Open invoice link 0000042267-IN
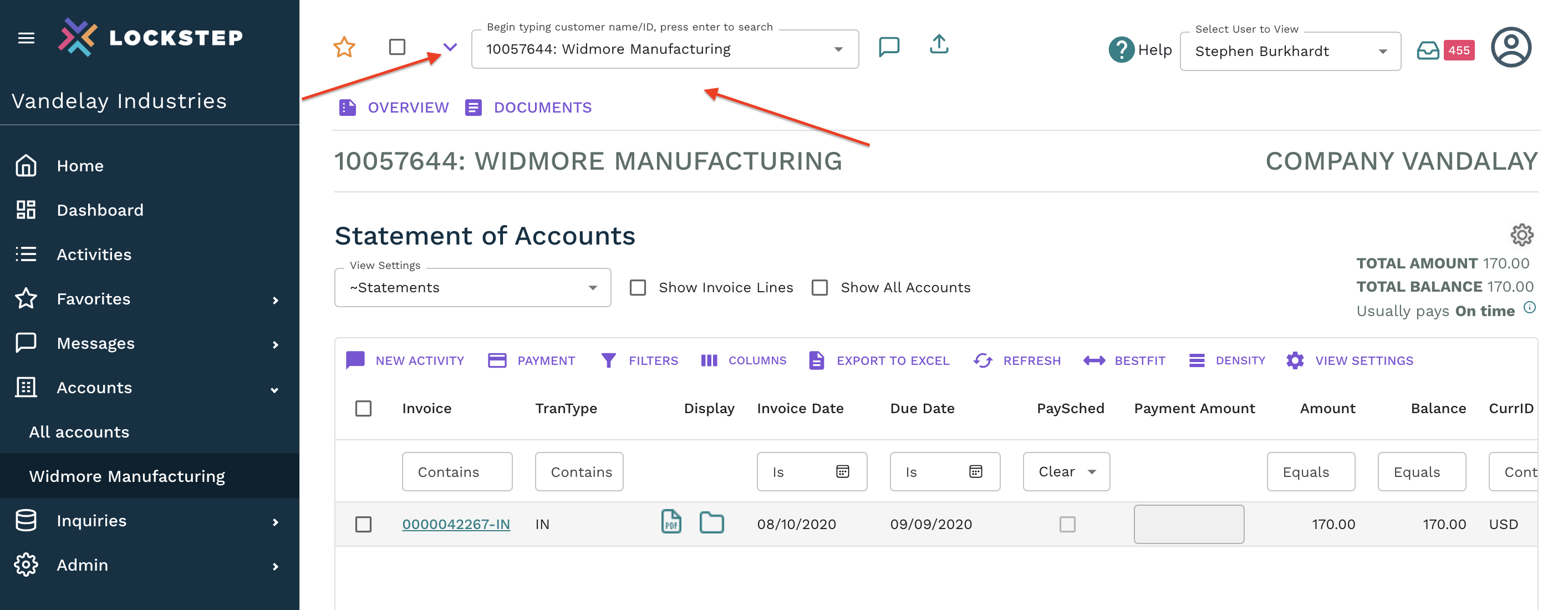 coord(456,524)
